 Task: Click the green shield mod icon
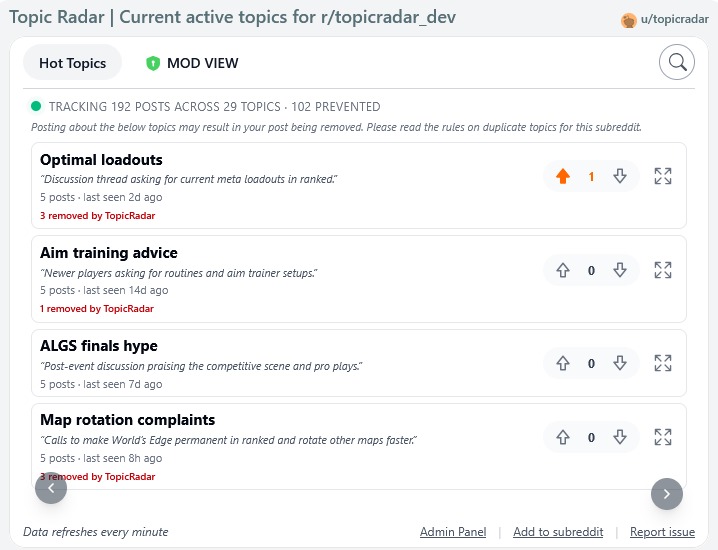pos(153,63)
